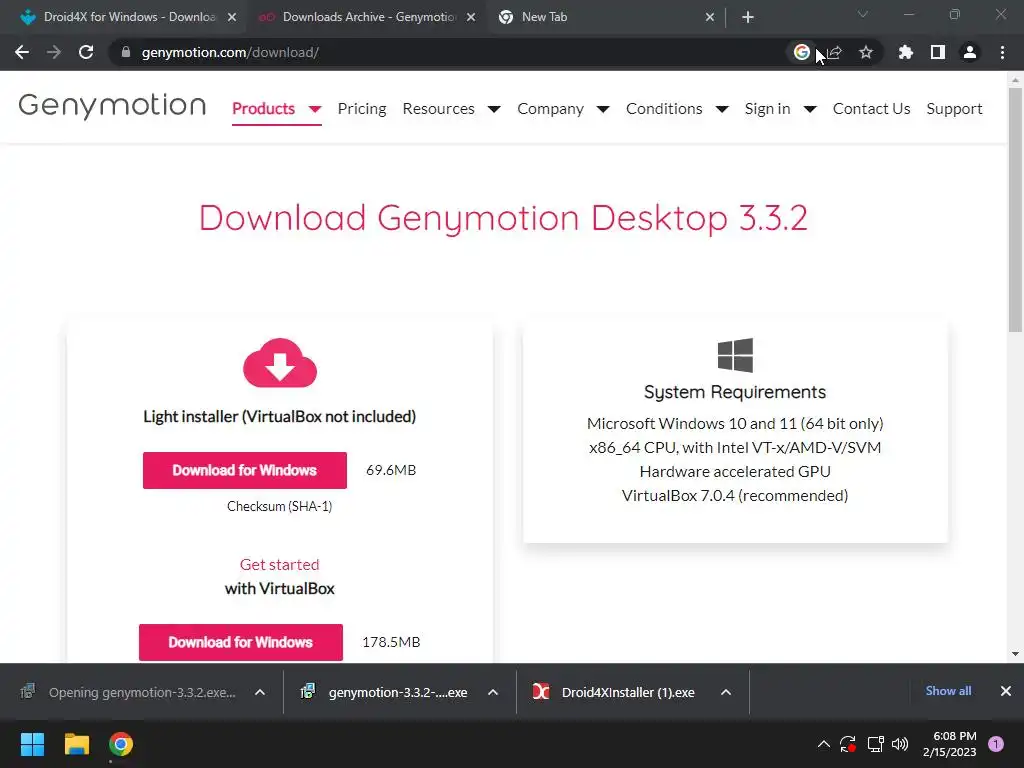Open the Sign in menu
The width and height of the screenshot is (1024, 768).
(x=767, y=108)
